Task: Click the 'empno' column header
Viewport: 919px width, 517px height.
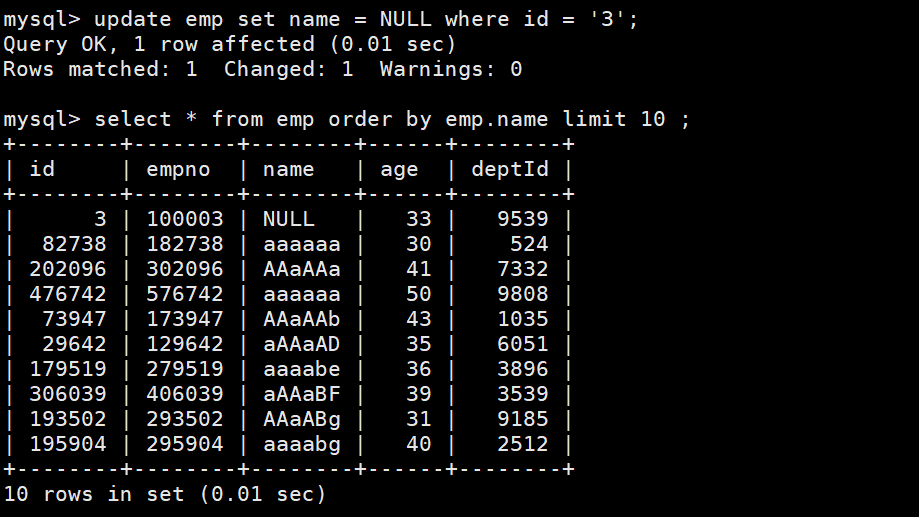Action: [178, 169]
